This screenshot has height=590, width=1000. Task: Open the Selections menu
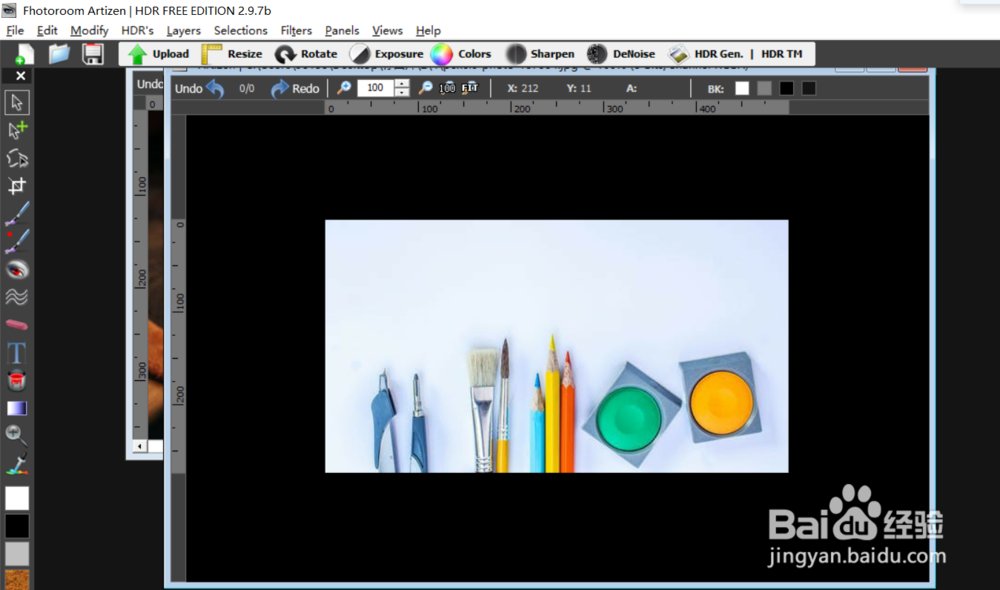tap(240, 31)
